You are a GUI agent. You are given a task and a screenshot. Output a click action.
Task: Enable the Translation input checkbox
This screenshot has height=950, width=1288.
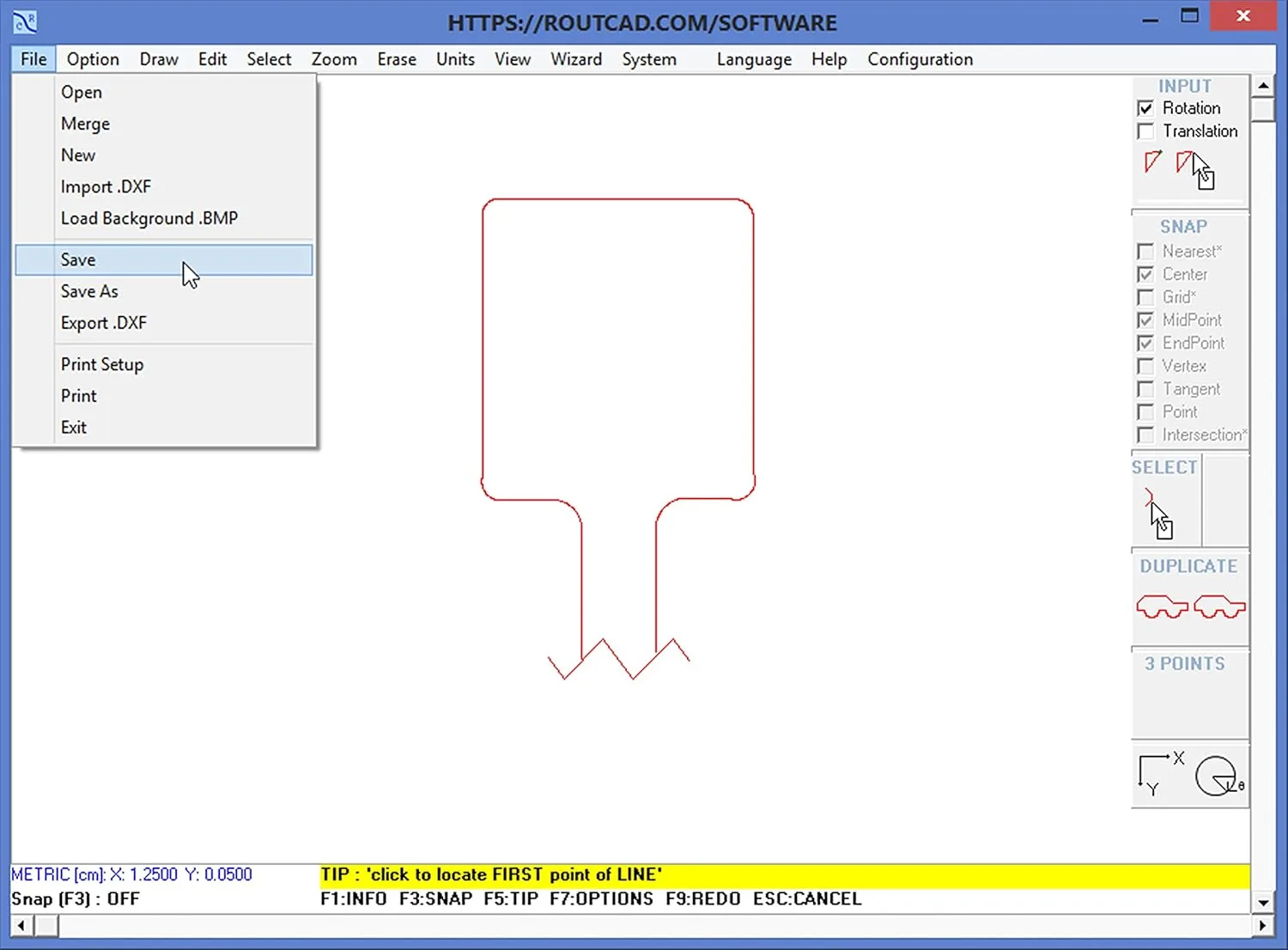[1145, 131]
